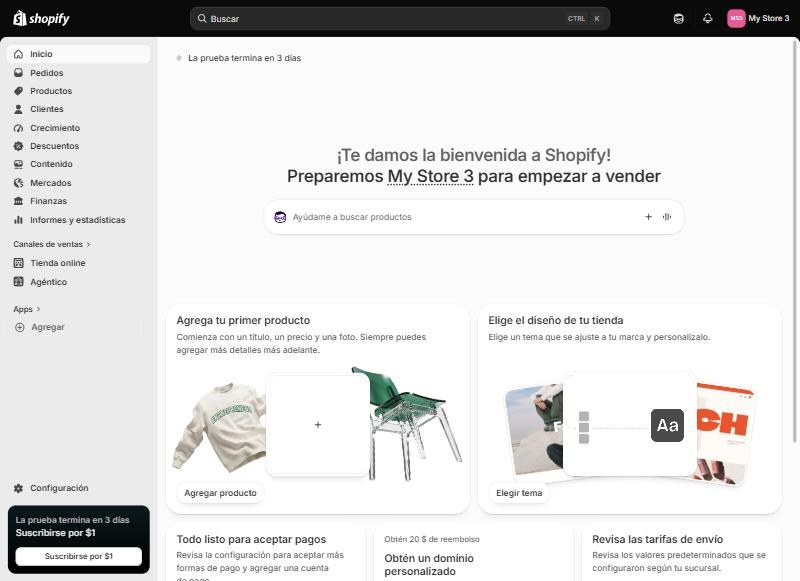Click the Shopify logo
Image resolution: width=800 pixels, height=581 pixels.
[x=41, y=18]
